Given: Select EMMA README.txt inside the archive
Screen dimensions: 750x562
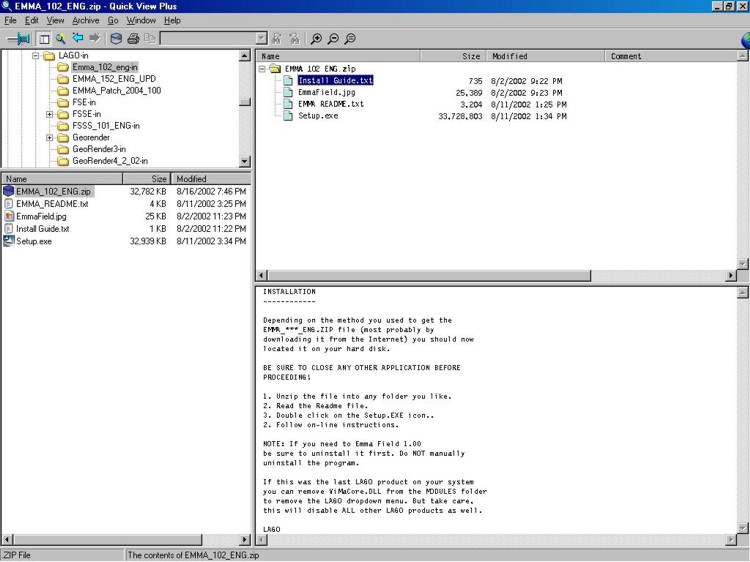Looking at the screenshot, I should click(331, 104).
